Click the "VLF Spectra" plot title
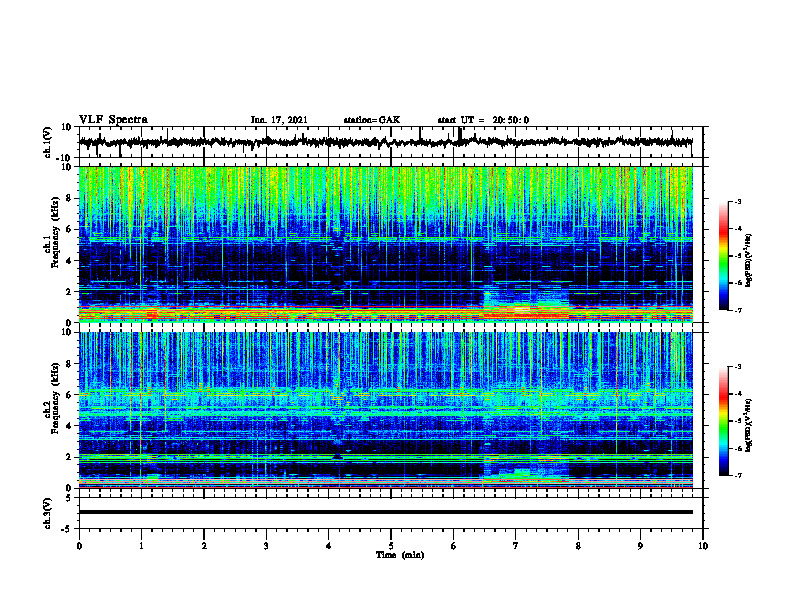The height and width of the screenshot is (612, 792). [113, 120]
